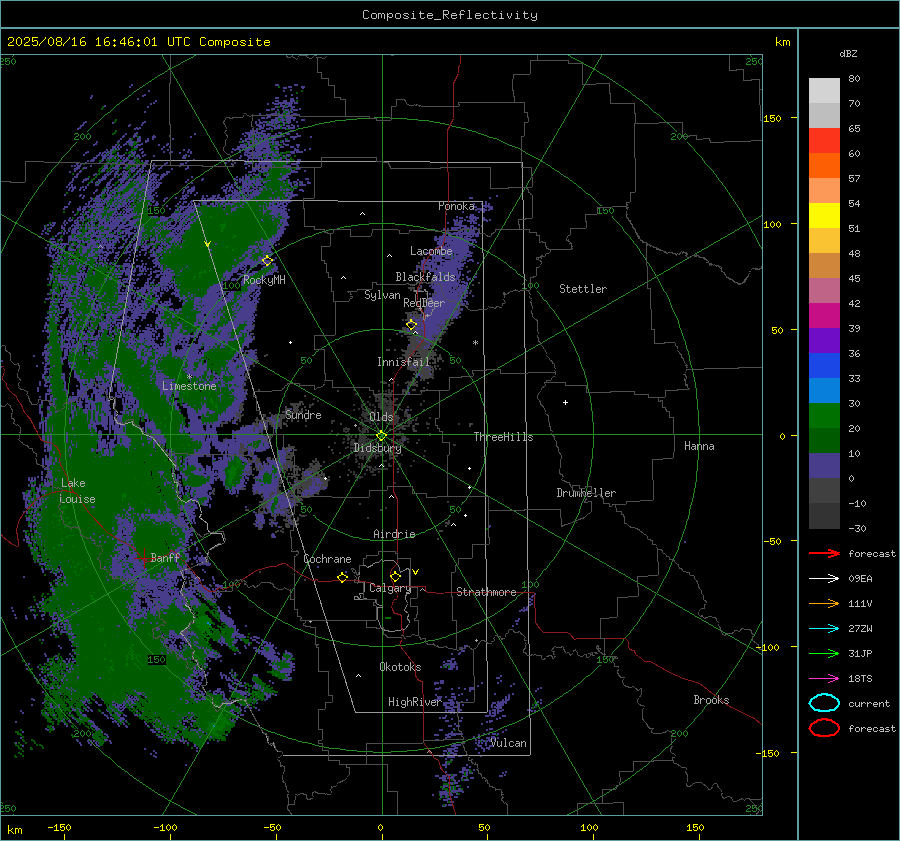Click the Stettler town label
The height and width of the screenshot is (841, 900).
[x=583, y=289]
